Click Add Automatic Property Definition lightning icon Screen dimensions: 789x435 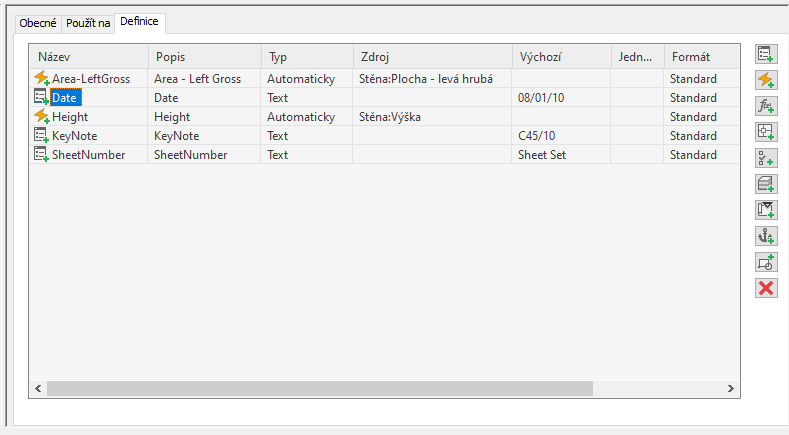pos(766,80)
